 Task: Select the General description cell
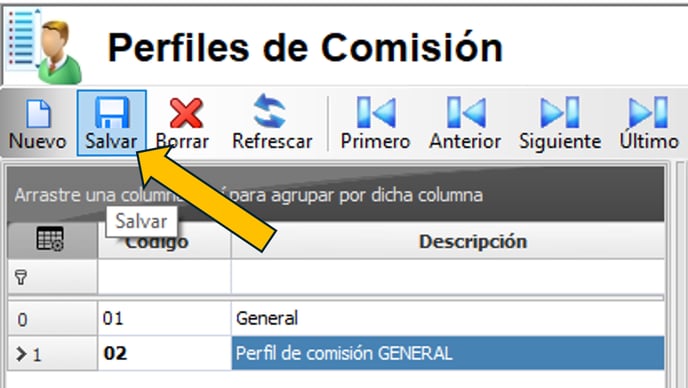[448, 319]
